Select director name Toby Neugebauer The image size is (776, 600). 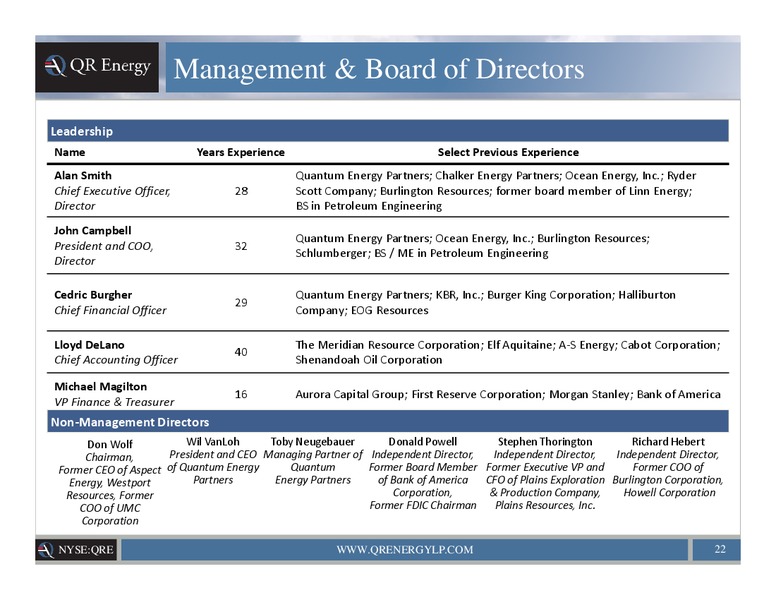click(x=313, y=442)
